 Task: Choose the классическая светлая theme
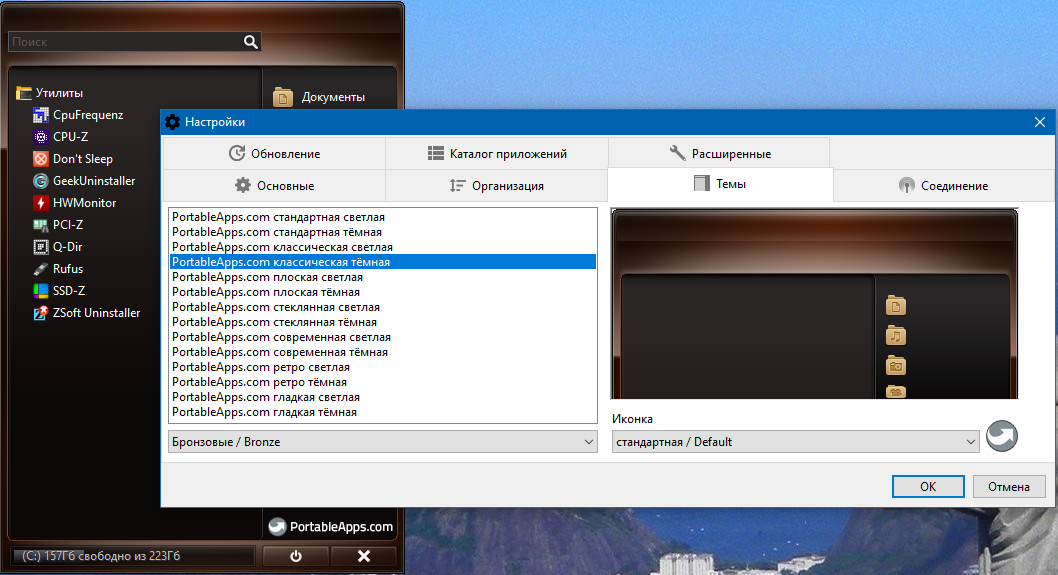383,247
